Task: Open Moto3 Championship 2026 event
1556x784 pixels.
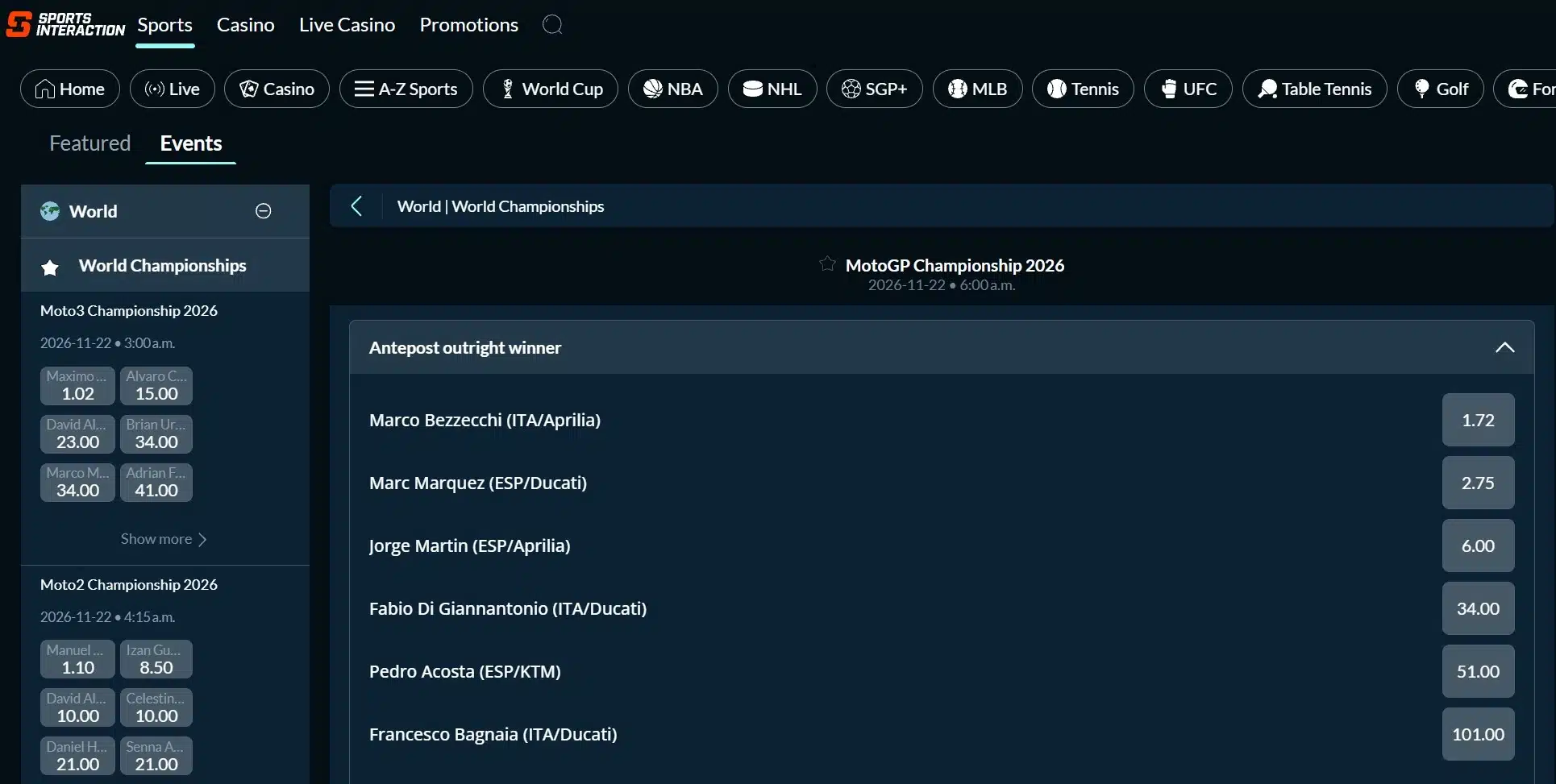Action: click(x=129, y=311)
